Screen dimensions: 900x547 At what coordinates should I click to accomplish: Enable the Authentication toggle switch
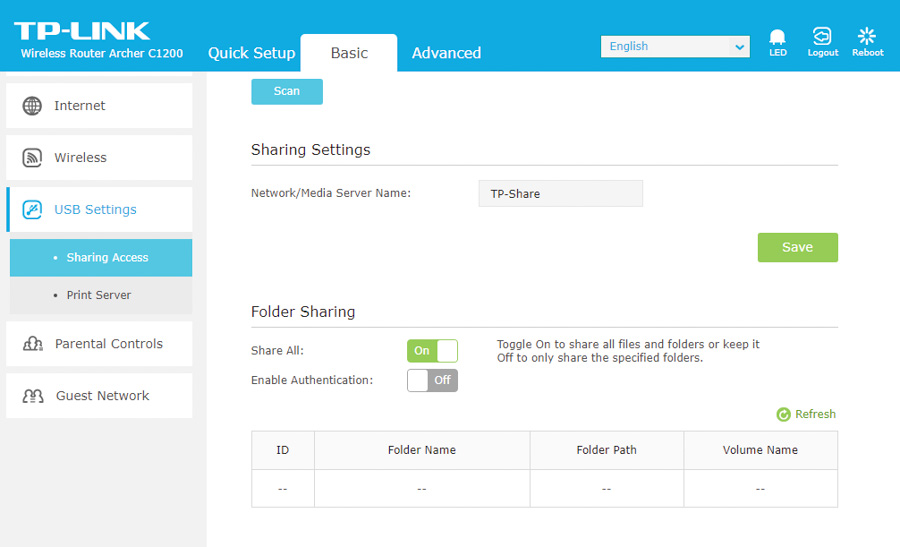click(x=432, y=381)
